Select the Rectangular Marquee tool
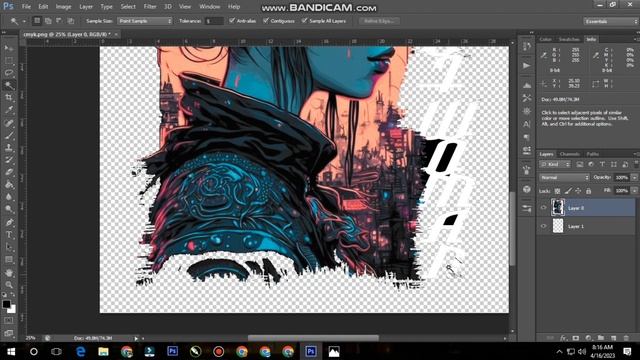The image size is (640, 360). point(9,60)
